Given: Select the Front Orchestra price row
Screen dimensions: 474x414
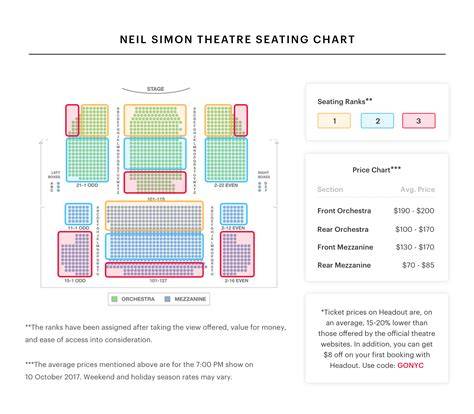Looking at the screenshot, I should coord(376,211).
